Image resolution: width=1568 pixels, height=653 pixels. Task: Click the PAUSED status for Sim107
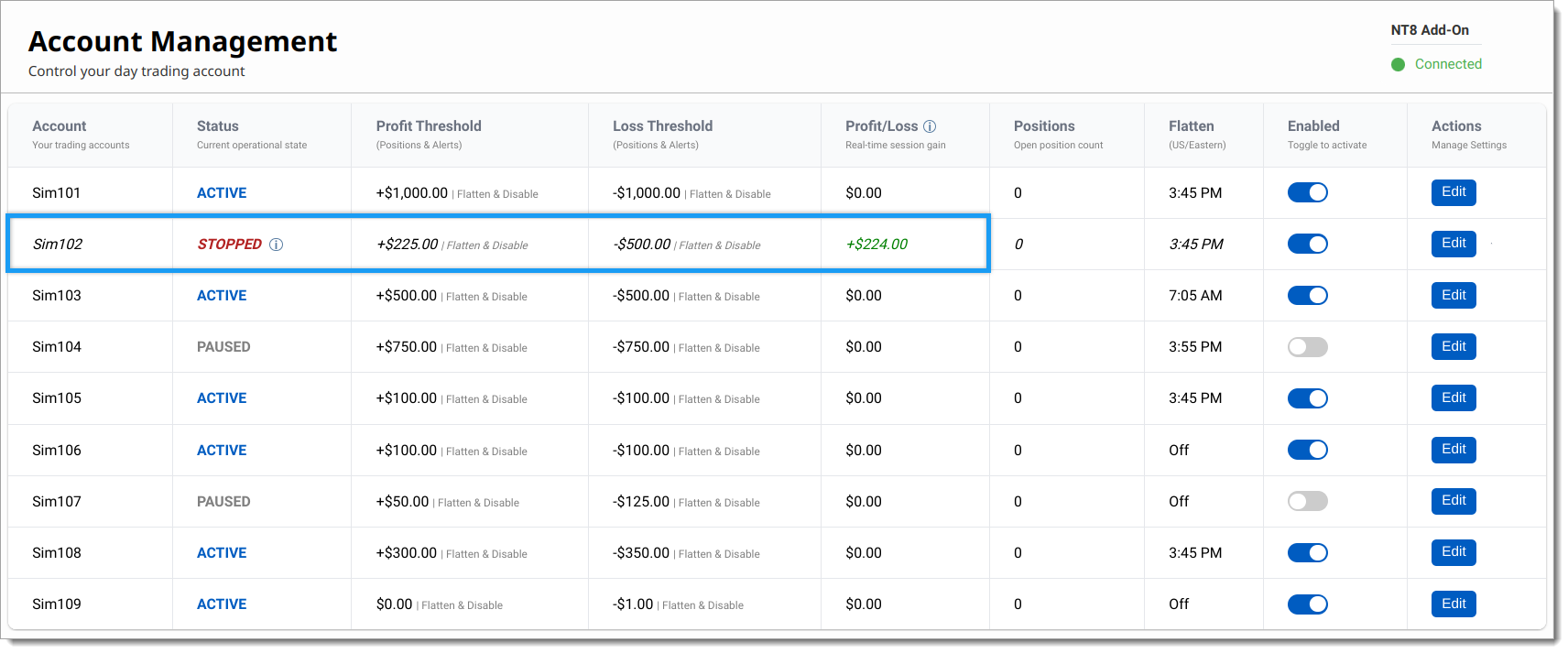click(x=223, y=502)
